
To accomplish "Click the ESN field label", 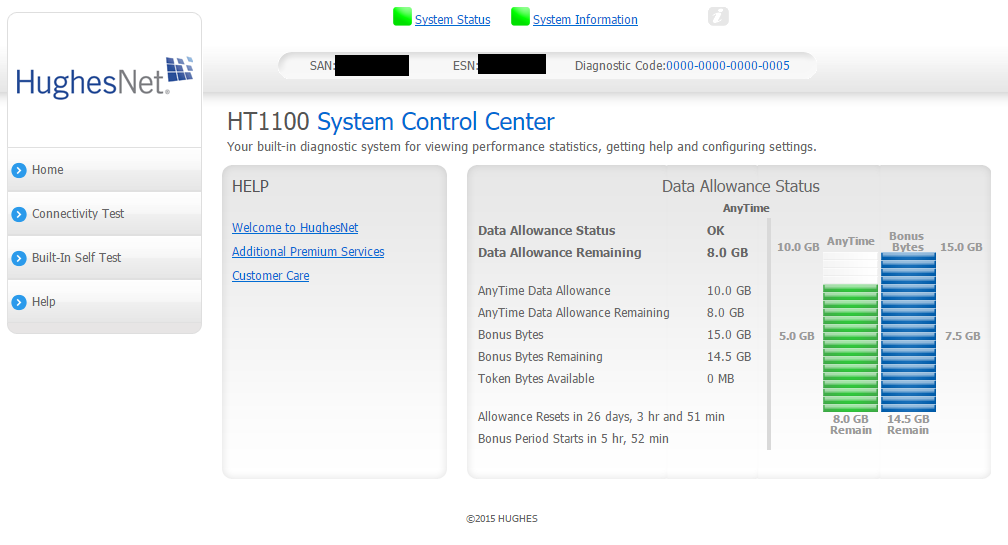I will click(x=465, y=66).
